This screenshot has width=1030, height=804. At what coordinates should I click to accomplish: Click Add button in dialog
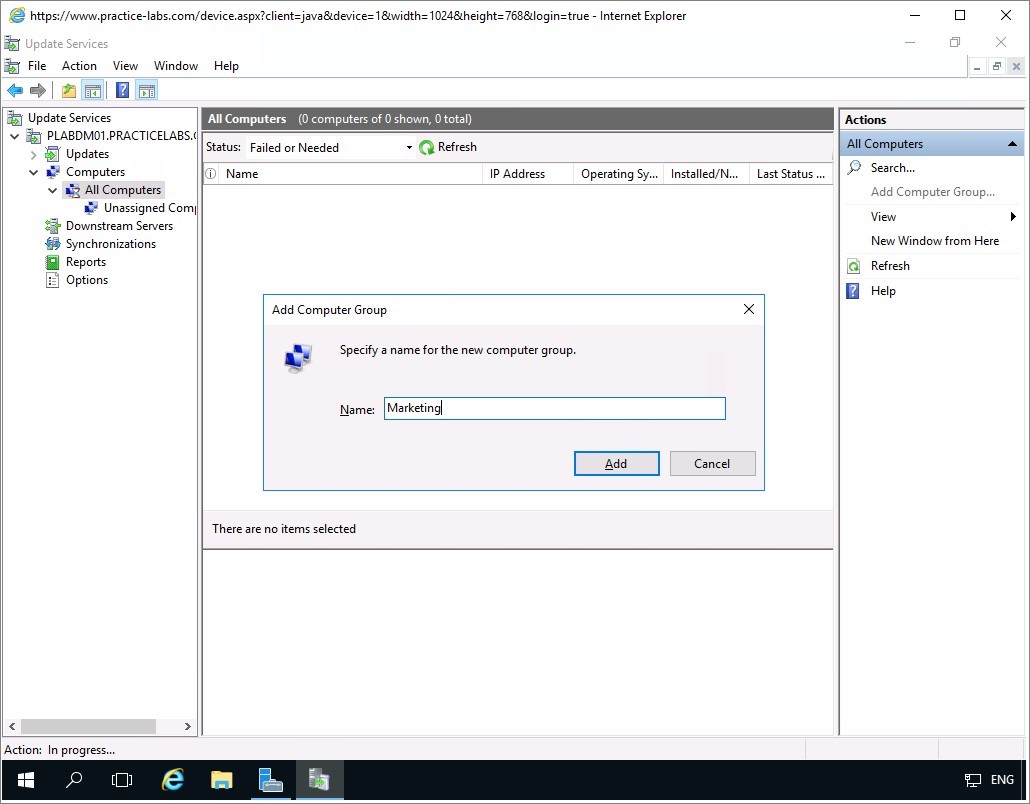pos(616,464)
